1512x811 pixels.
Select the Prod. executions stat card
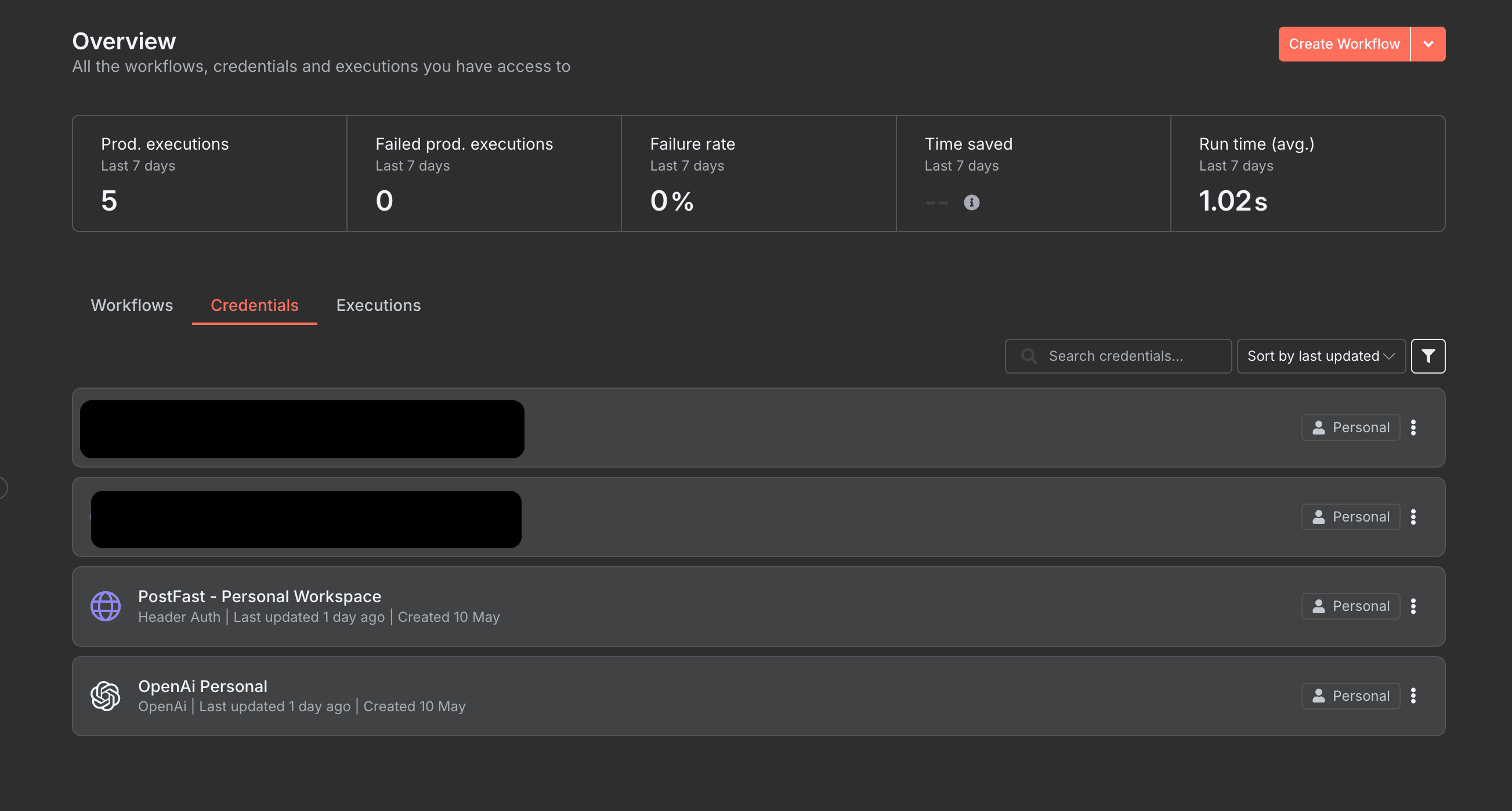[209, 173]
